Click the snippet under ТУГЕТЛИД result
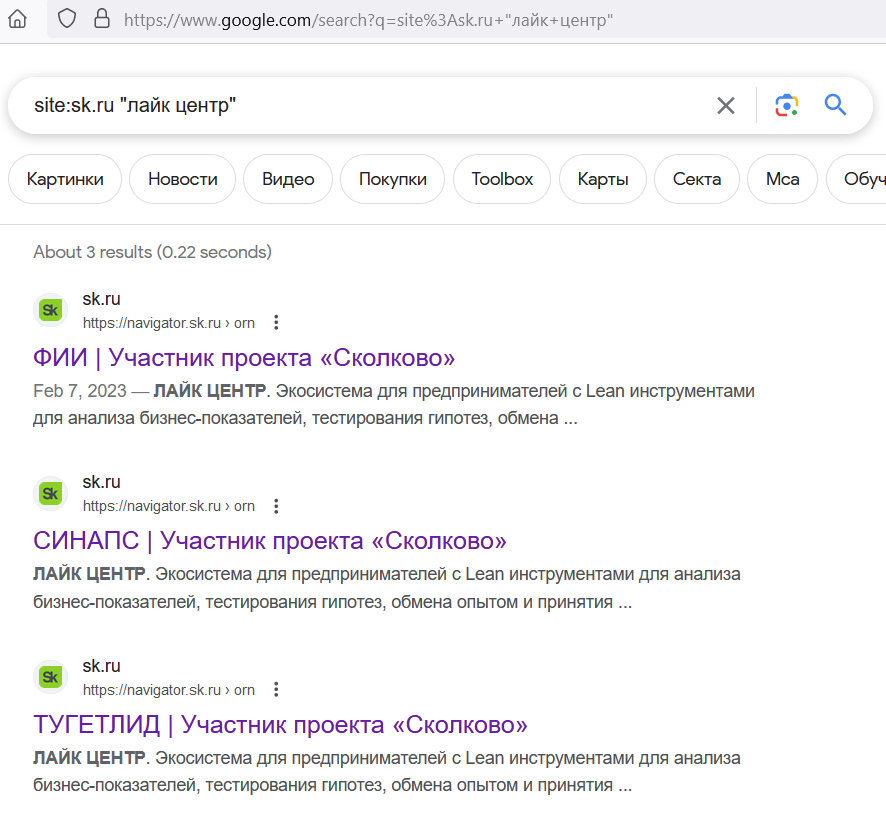 point(387,771)
